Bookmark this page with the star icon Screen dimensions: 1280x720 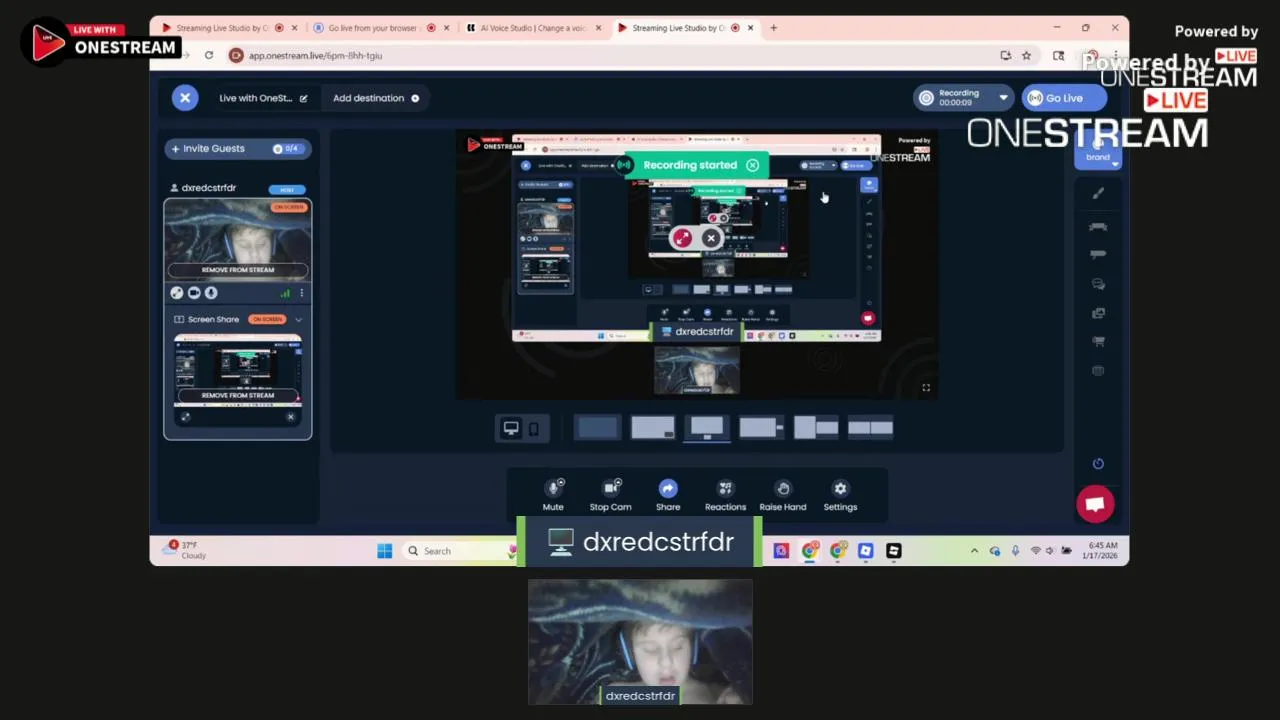(x=1026, y=56)
